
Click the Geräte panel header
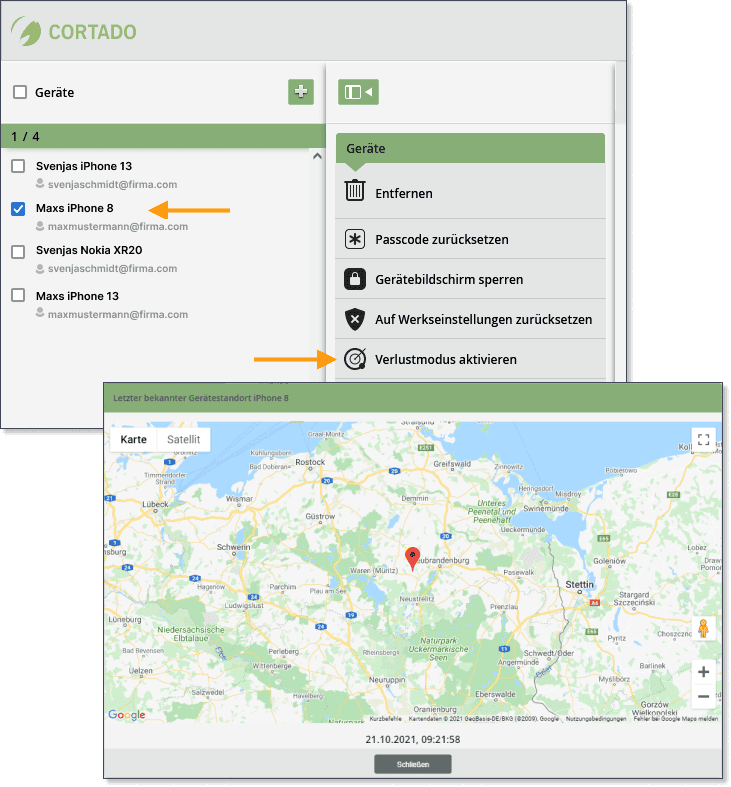click(x=470, y=148)
